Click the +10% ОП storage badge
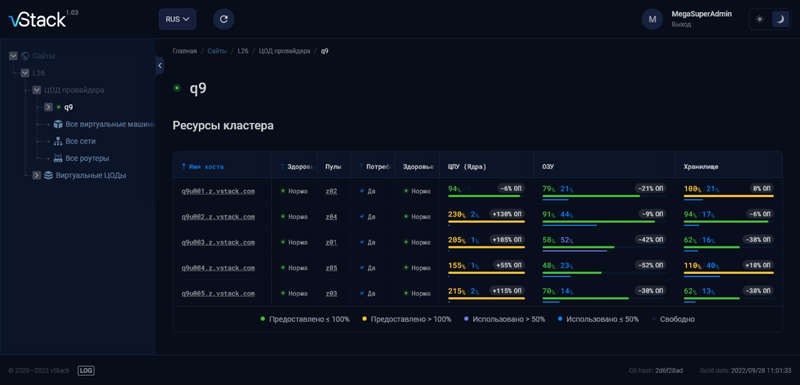Image resolution: width=800 pixels, height=385 pixels. click(x=759, y=265)
